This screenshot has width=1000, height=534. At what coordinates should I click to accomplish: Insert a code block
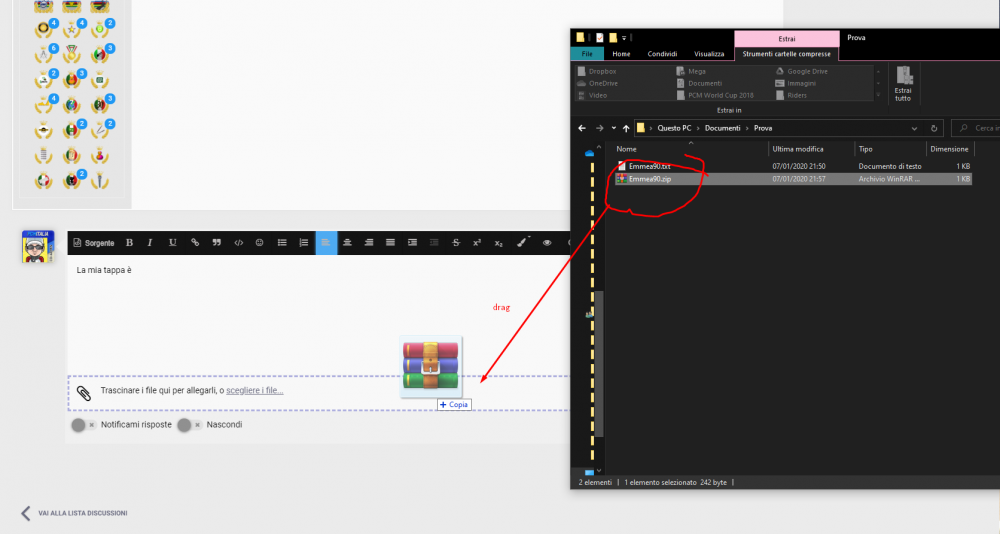[239, 243]
